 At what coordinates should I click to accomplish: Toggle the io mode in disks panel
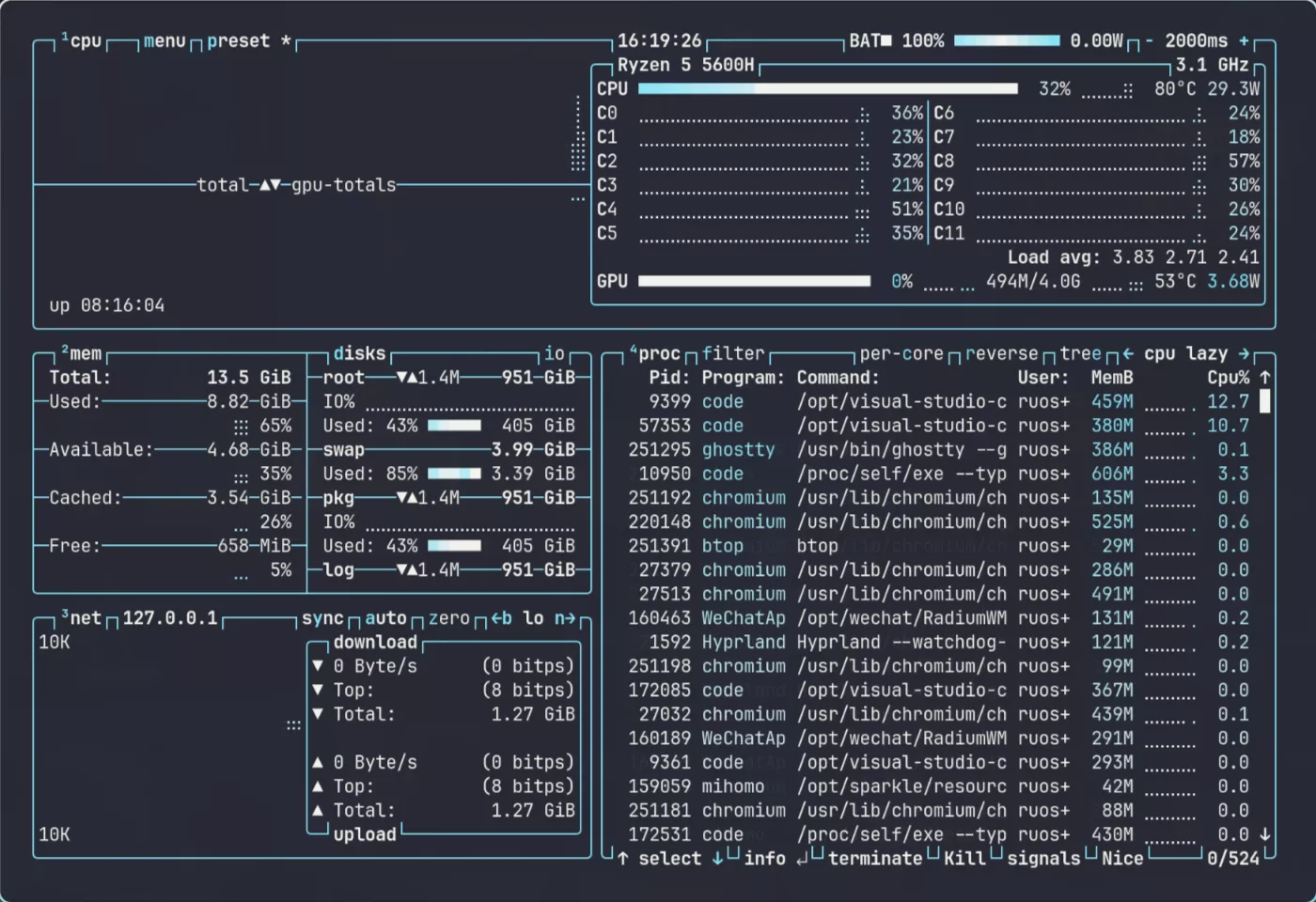point(555,354)
